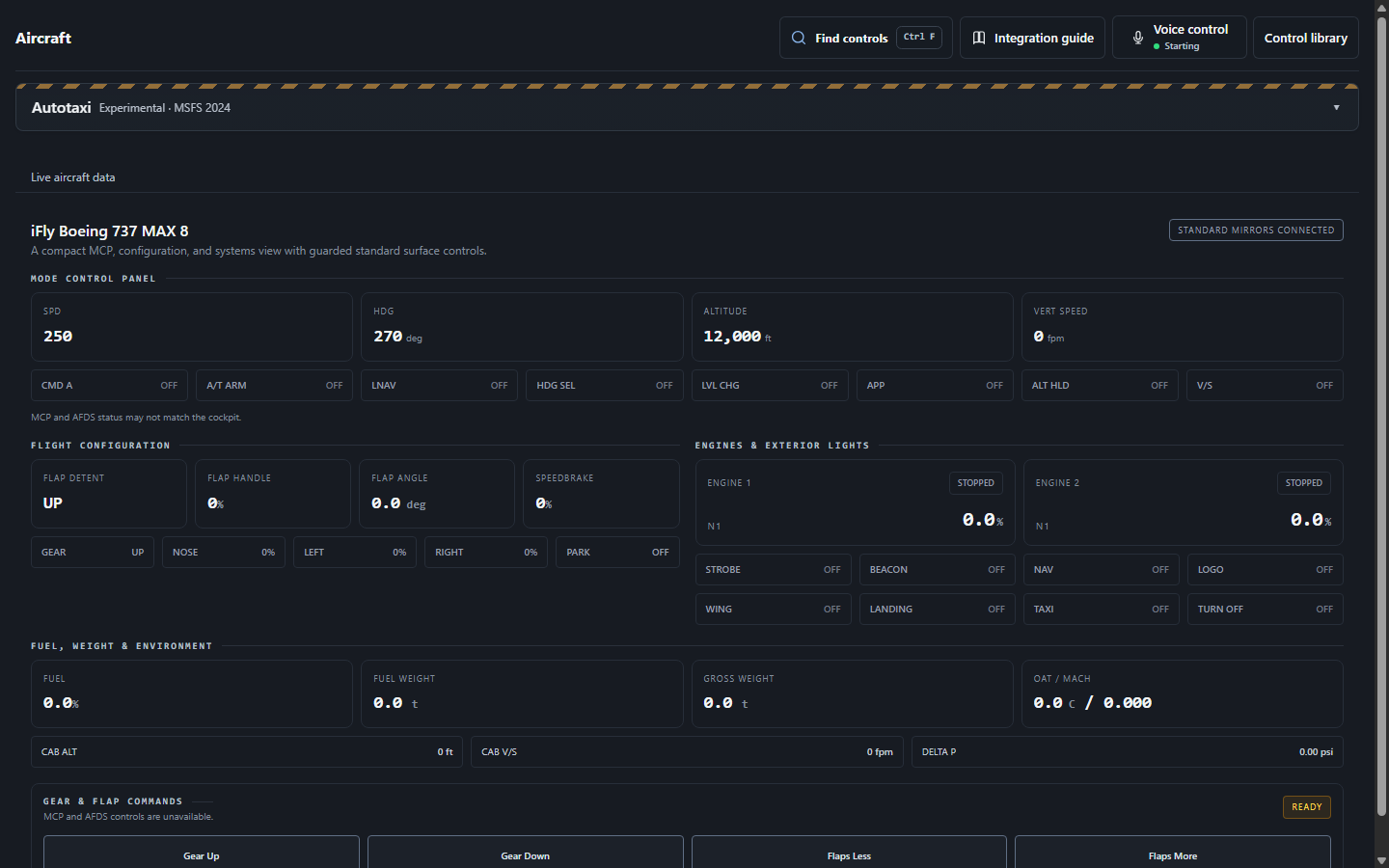Toggle the TAXI light
Screen dimensions: 1389x868
[x=1101, y=610]
